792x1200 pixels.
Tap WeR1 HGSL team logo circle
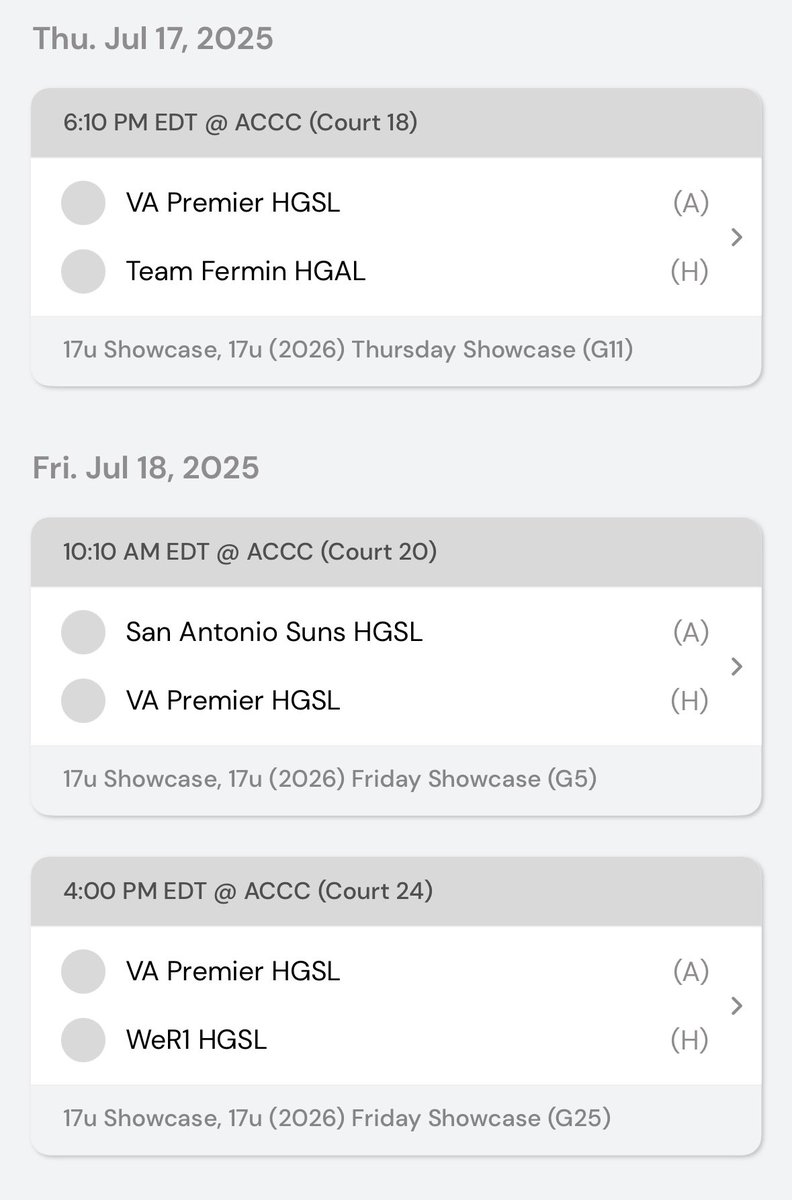point(83,1040)
